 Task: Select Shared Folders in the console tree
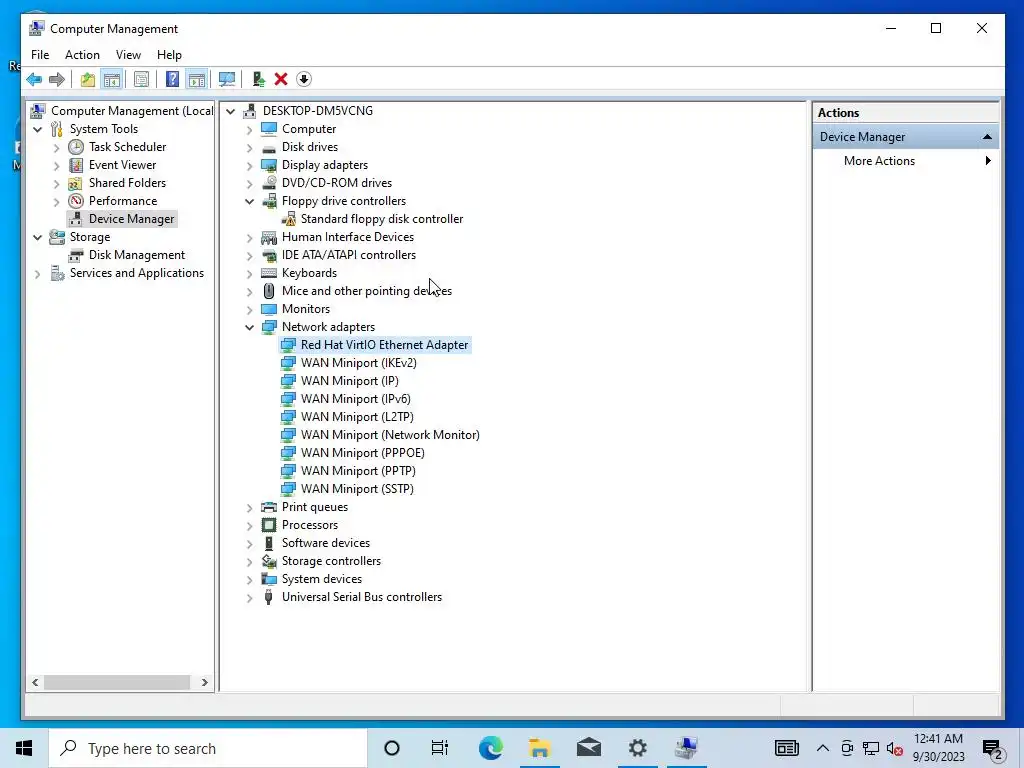pyautogui.click(x=127, y=183)
